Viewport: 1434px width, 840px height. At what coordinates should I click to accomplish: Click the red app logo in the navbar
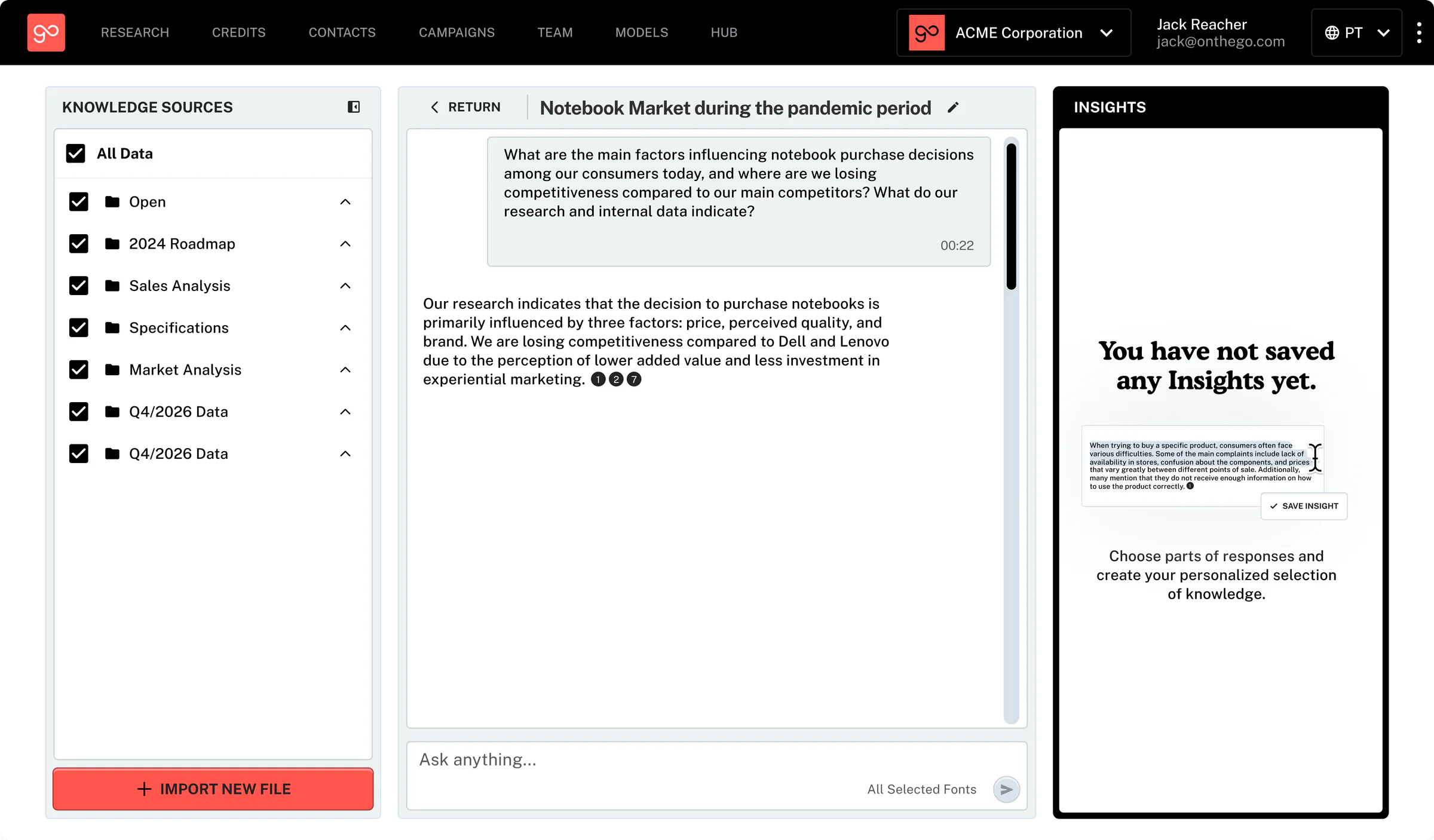pyautogui.click(x=46, y=32)
